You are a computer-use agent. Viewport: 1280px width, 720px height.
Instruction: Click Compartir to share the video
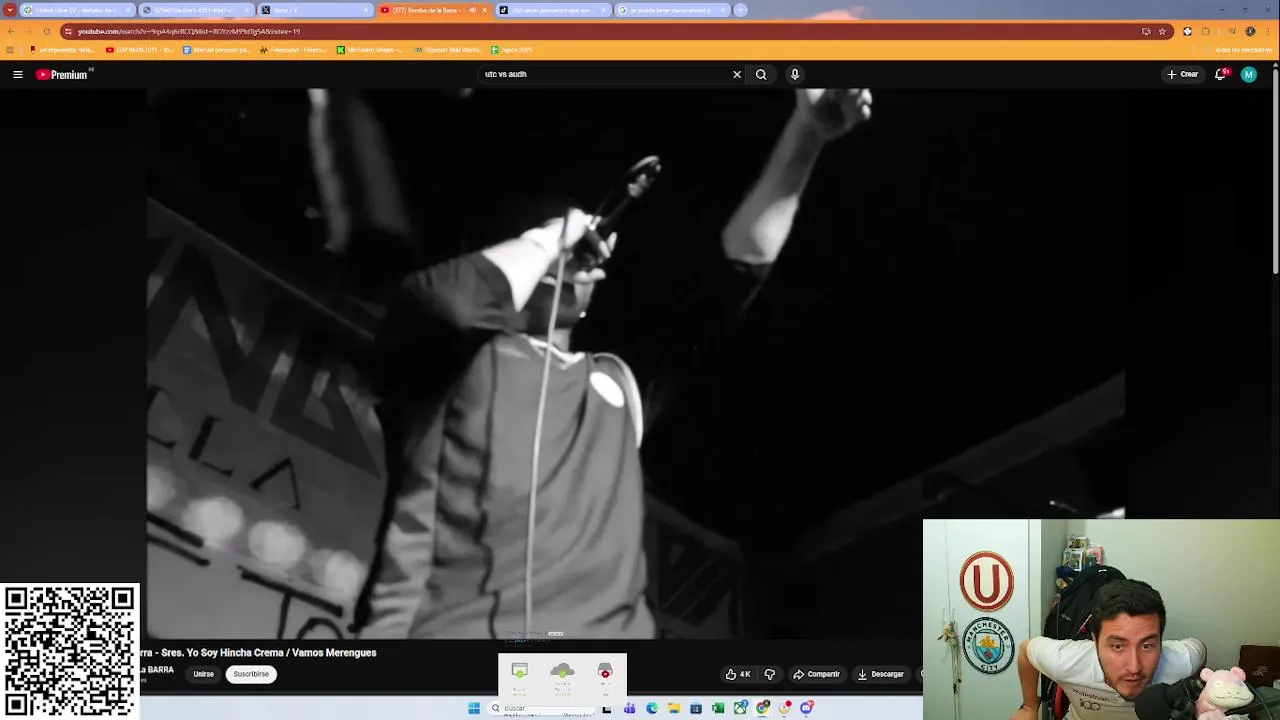(816, 674)
